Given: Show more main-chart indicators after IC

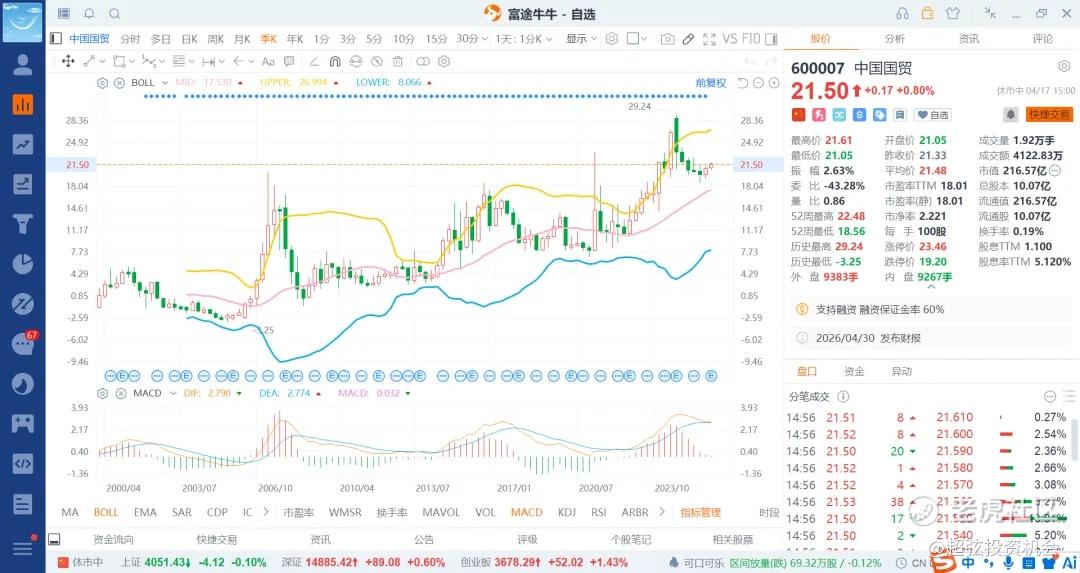Looking at the screenshot, I should [x=266, y=512].
